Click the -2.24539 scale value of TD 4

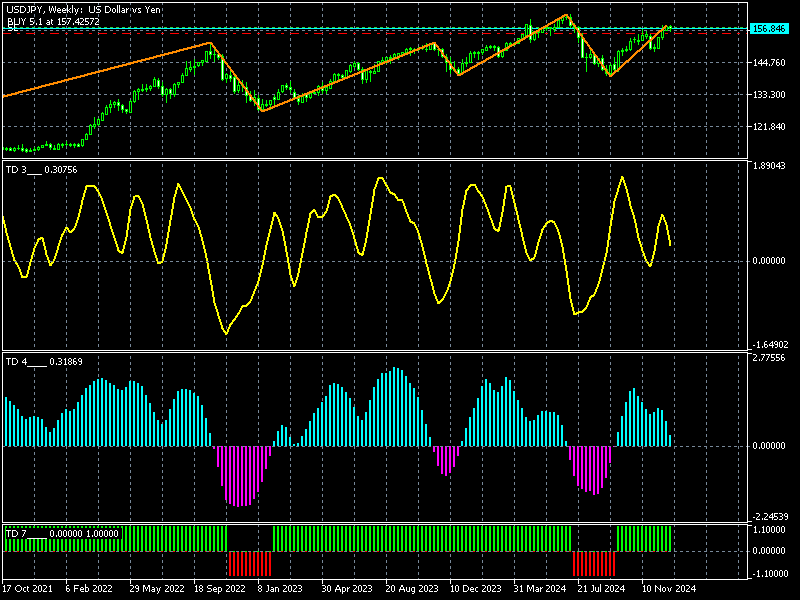(x=769, y=516)
